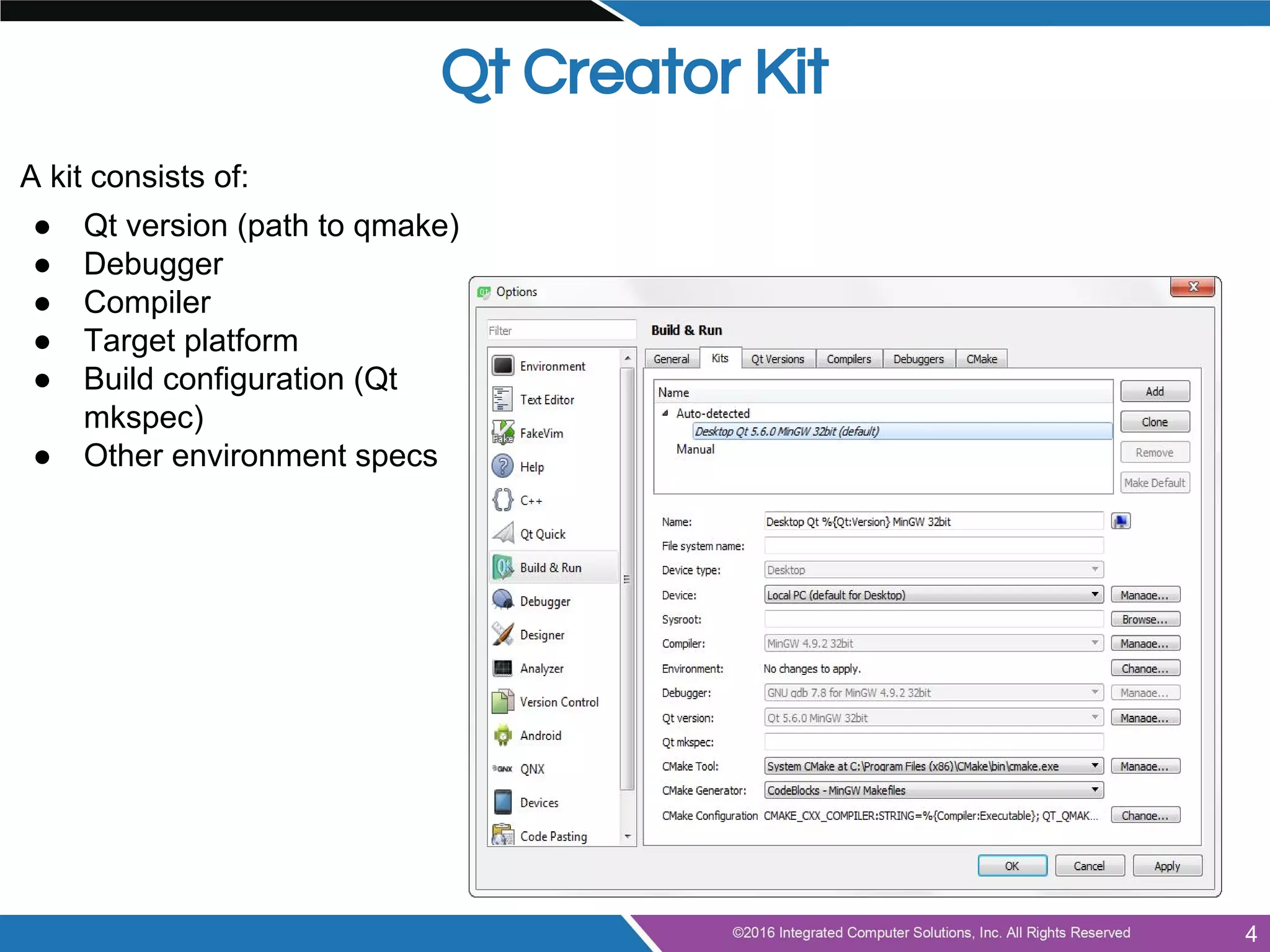
Task: Click Change button for CMake Configuration
Action: 1145,815
